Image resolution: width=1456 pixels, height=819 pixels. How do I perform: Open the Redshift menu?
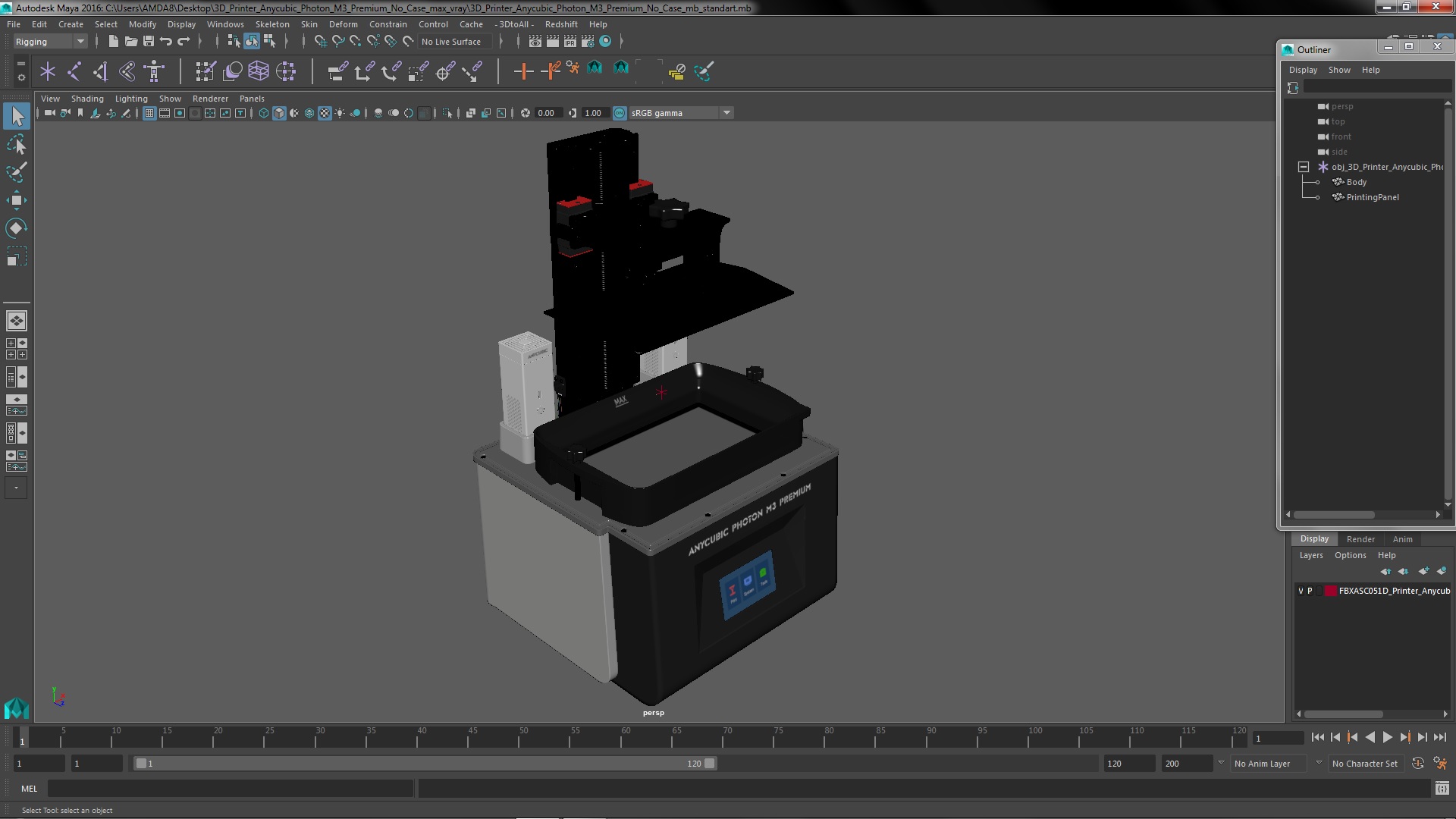pos(561,24)
